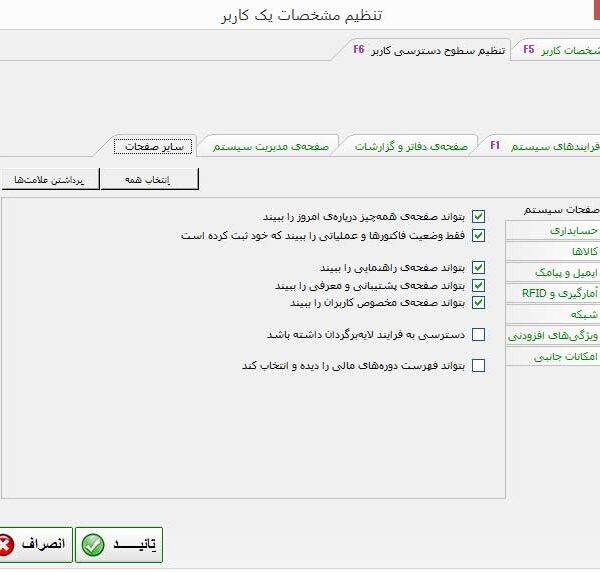Click the green checkmark confirm icon

pyautogui.click(x=93, y=545)
